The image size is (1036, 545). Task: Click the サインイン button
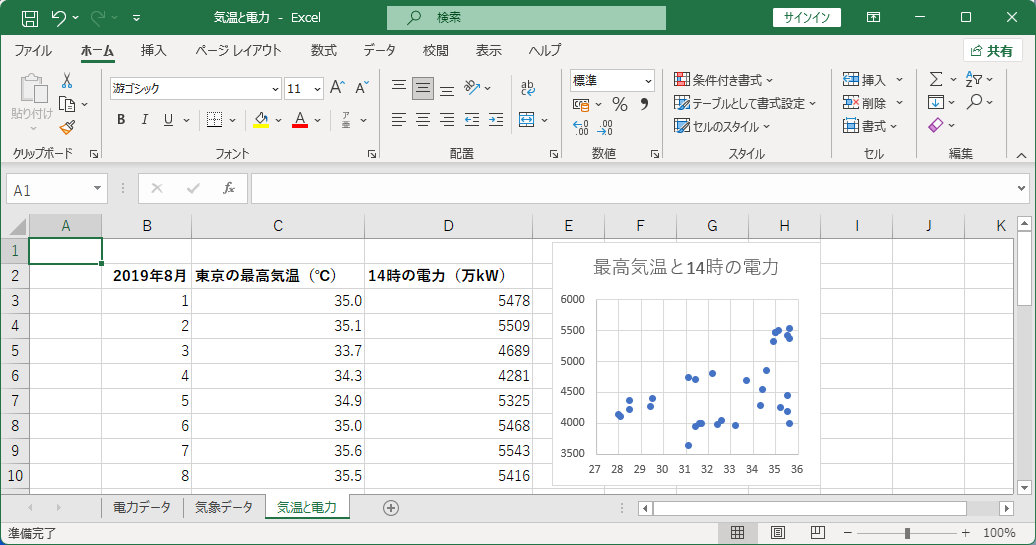point(807,18)
